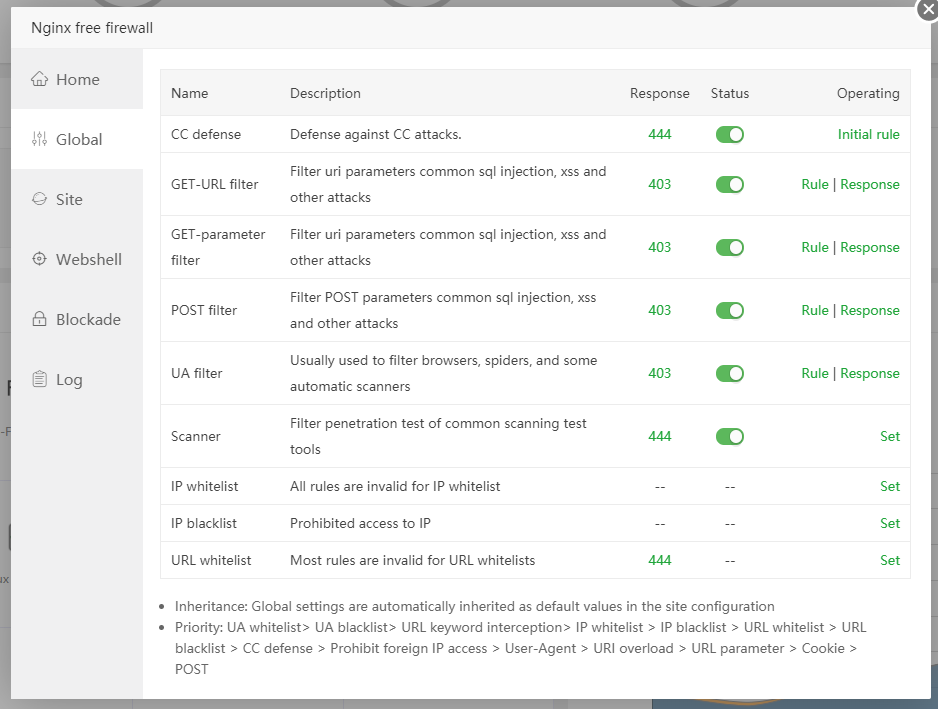Click the Webshell target icon
The image size is (938, 709).
point(40,259)
